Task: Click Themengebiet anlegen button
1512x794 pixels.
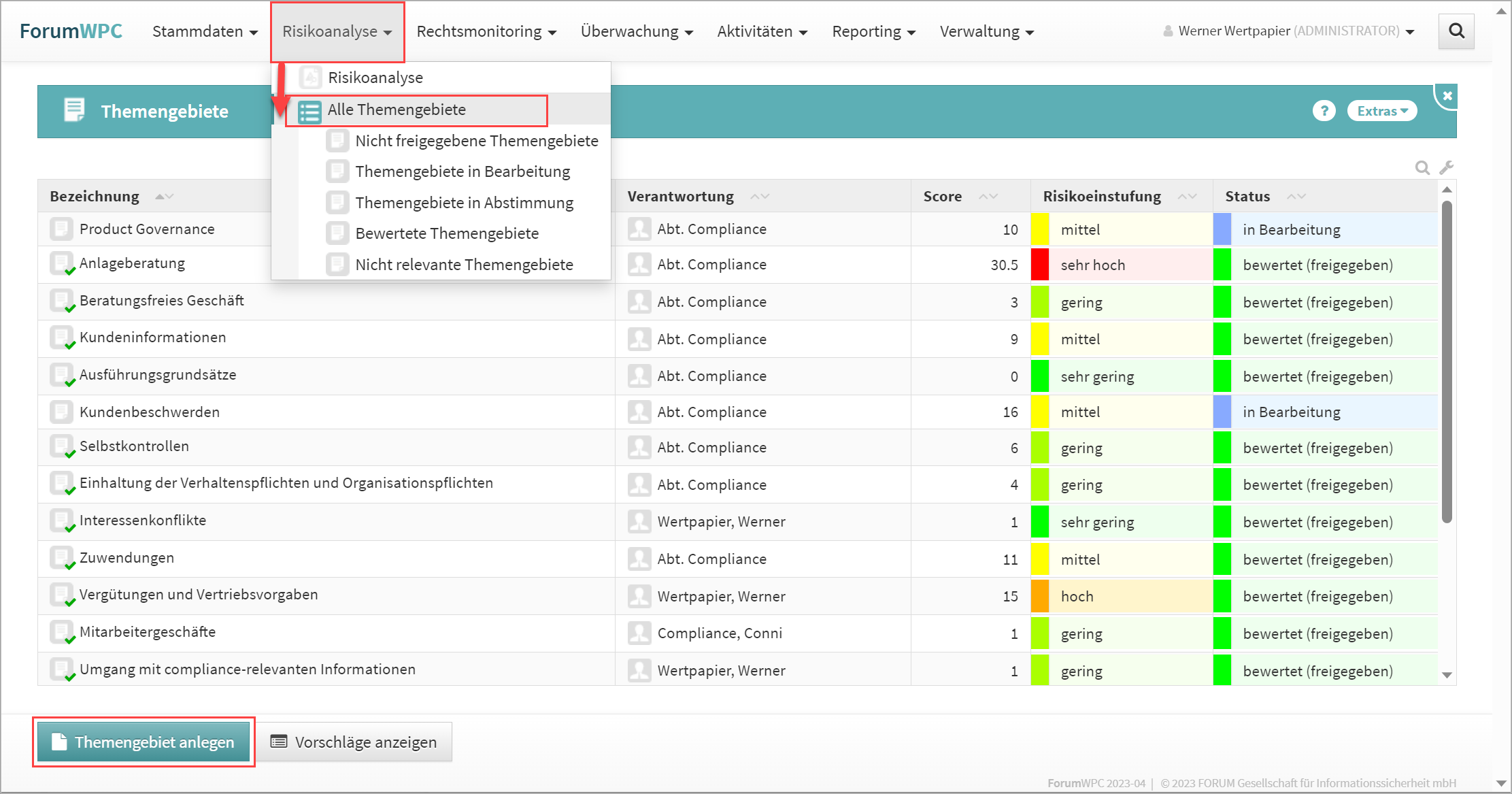Action: pos(144,742)
